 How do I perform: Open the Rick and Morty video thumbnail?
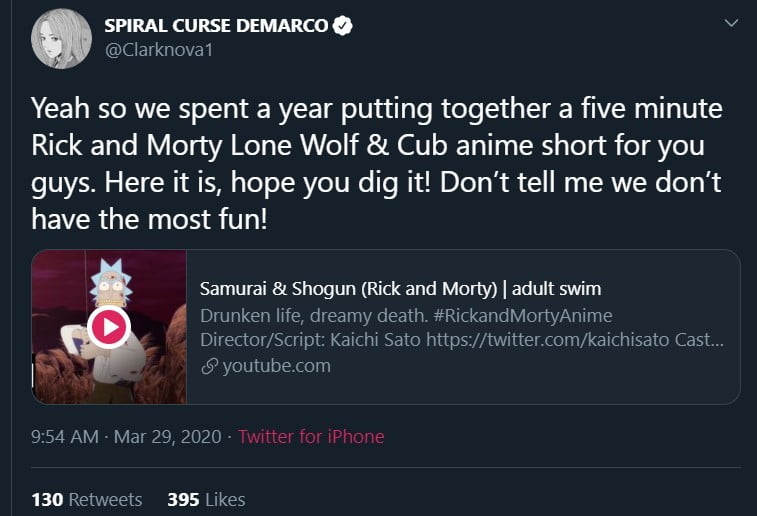pos(109,326)
